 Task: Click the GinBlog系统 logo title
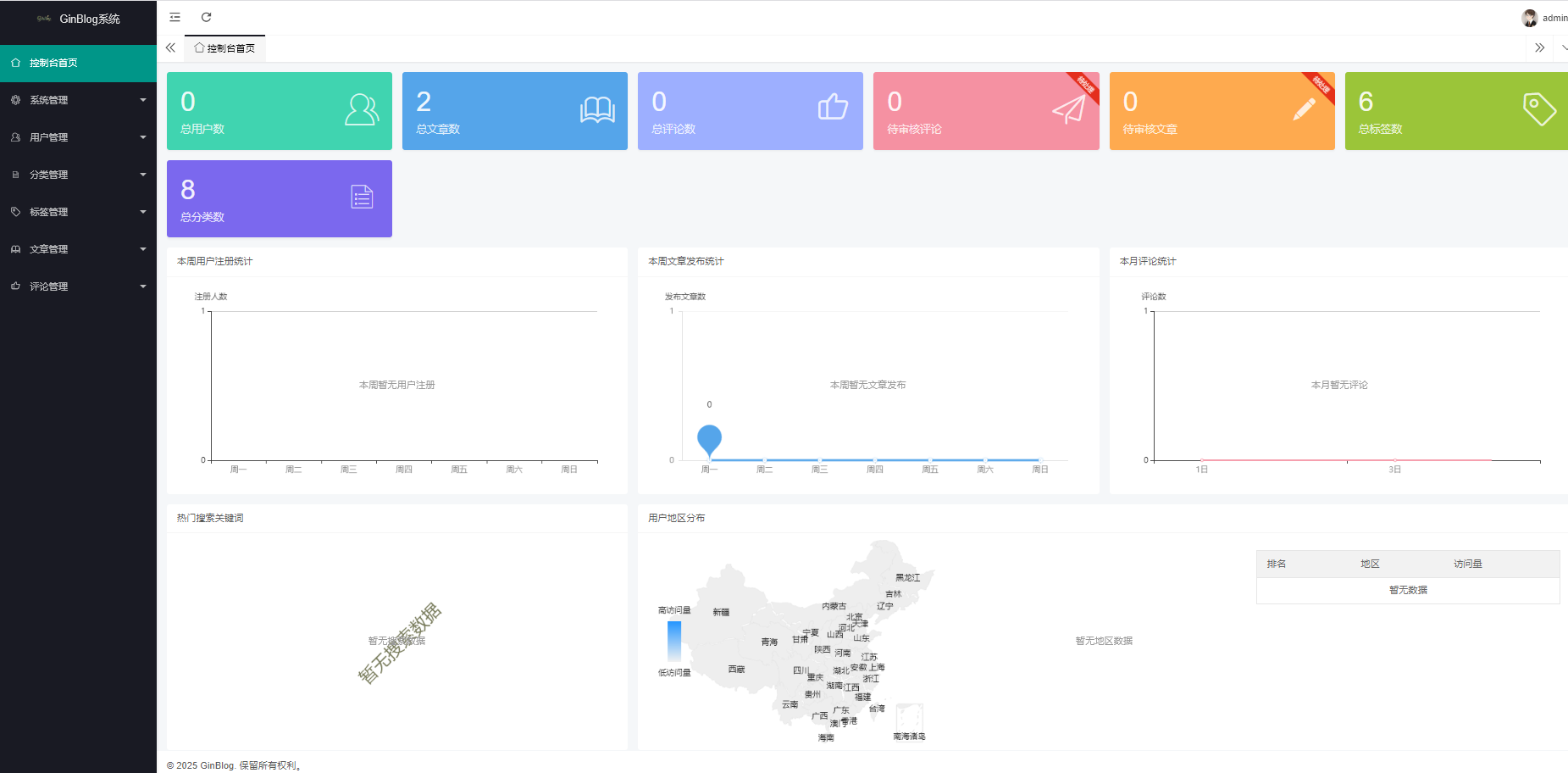(x=89, y=19)
